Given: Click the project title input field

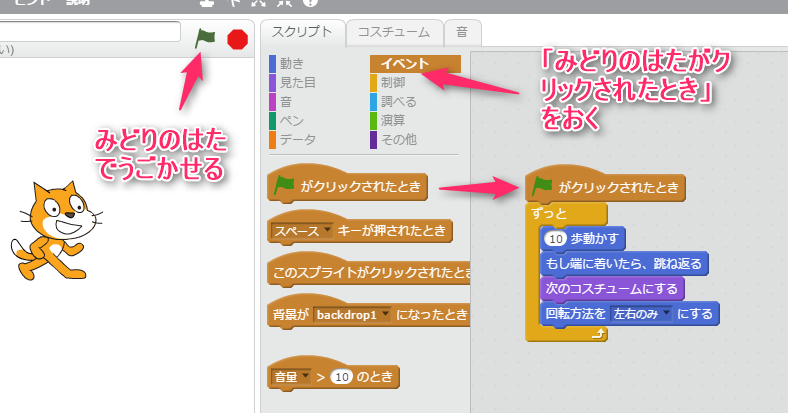Looking at the screenshot, I should point(89,31).
